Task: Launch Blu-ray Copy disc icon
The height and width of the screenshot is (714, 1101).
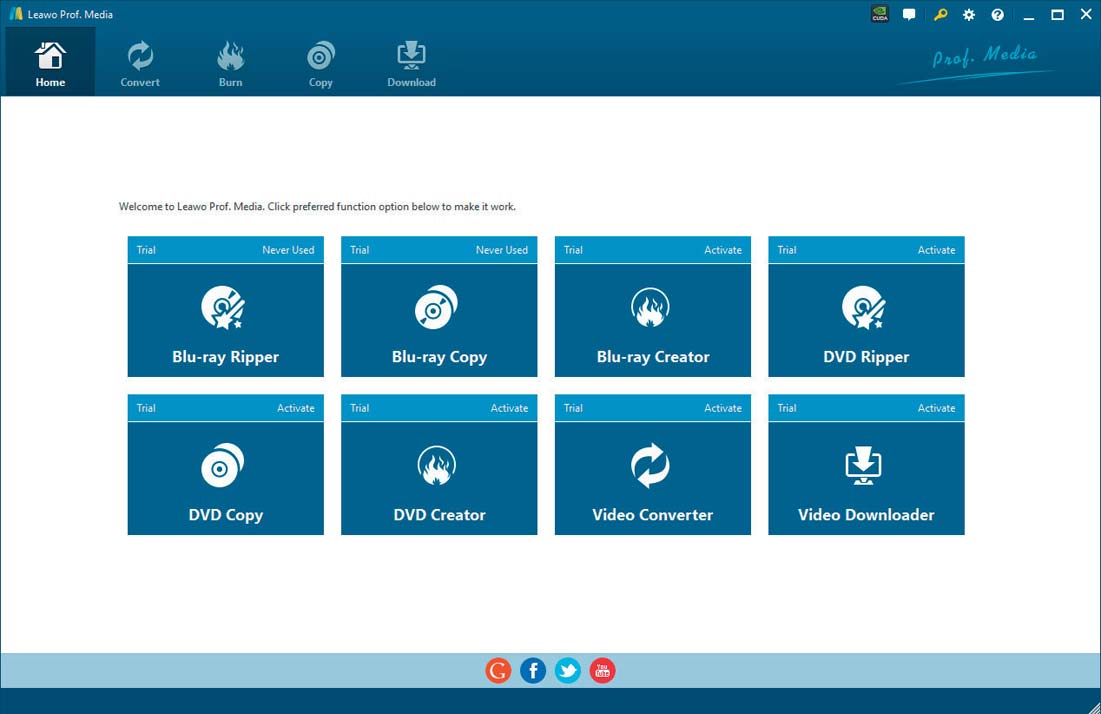Action: pos(436,308)
